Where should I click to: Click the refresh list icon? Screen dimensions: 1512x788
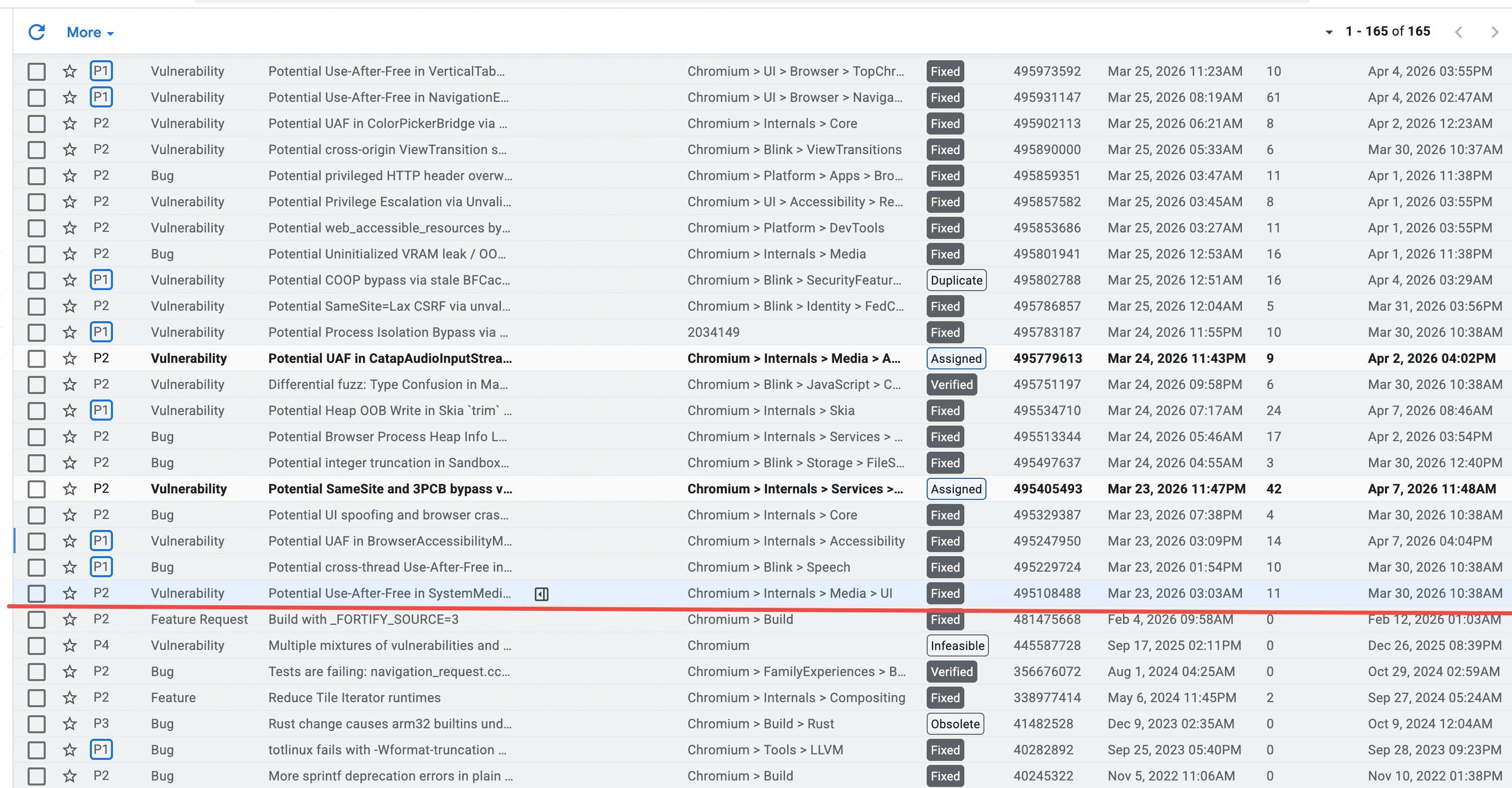coord(36,32)
